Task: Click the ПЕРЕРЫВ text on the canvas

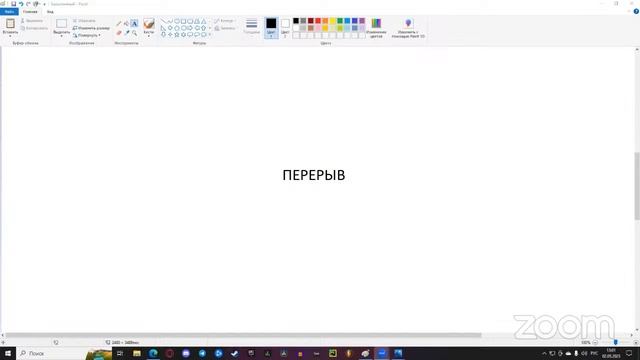Action: 313,175
